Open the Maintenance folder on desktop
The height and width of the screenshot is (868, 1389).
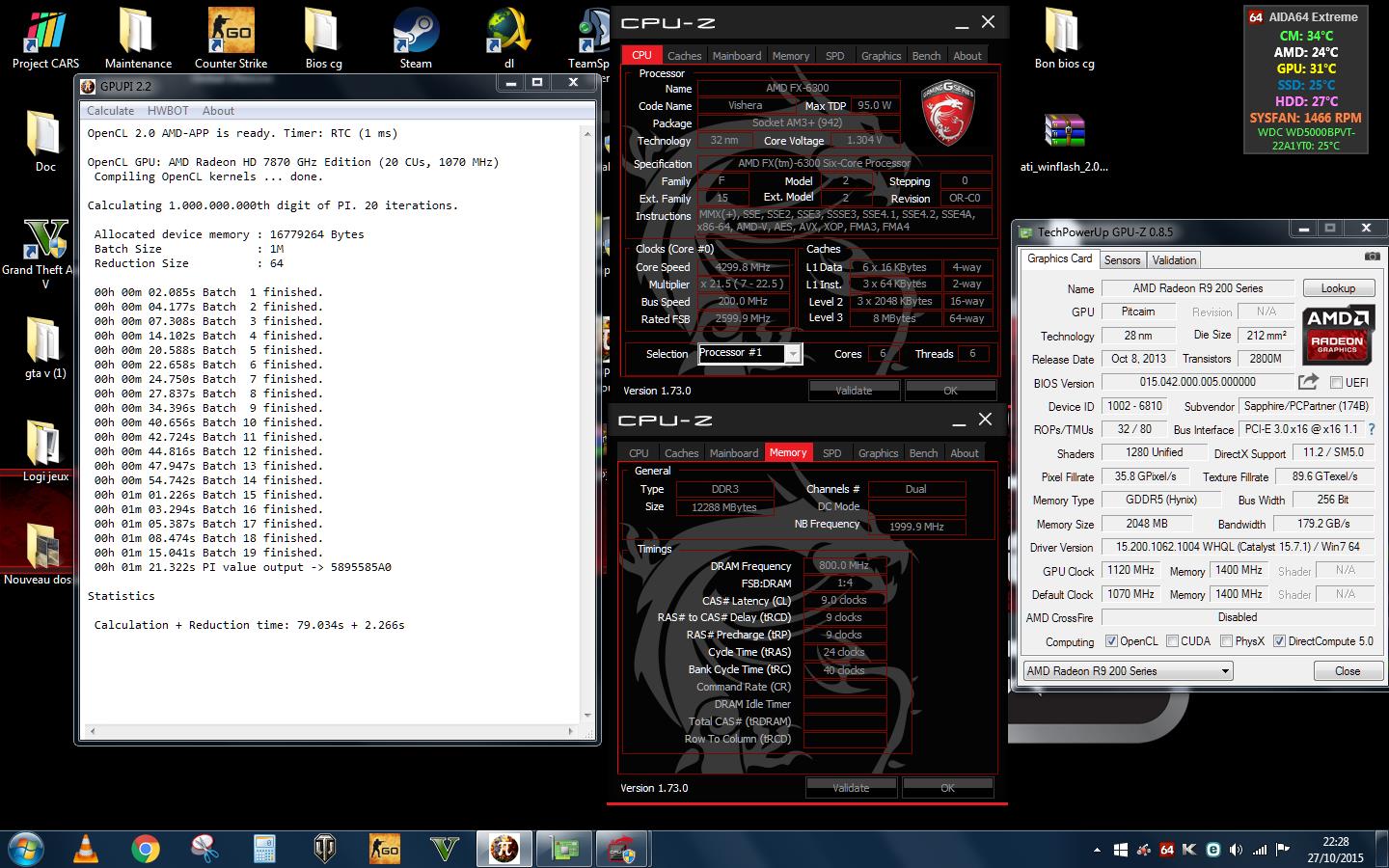138,39
